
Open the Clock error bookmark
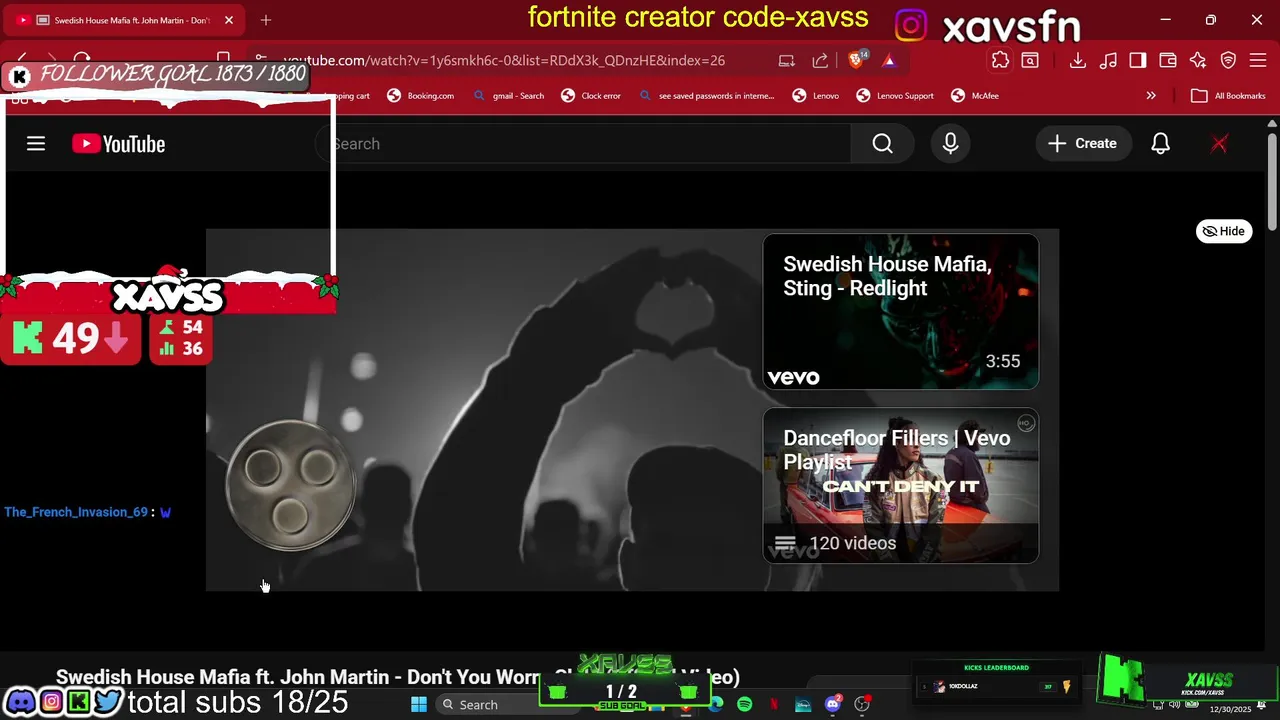[591, 96]
